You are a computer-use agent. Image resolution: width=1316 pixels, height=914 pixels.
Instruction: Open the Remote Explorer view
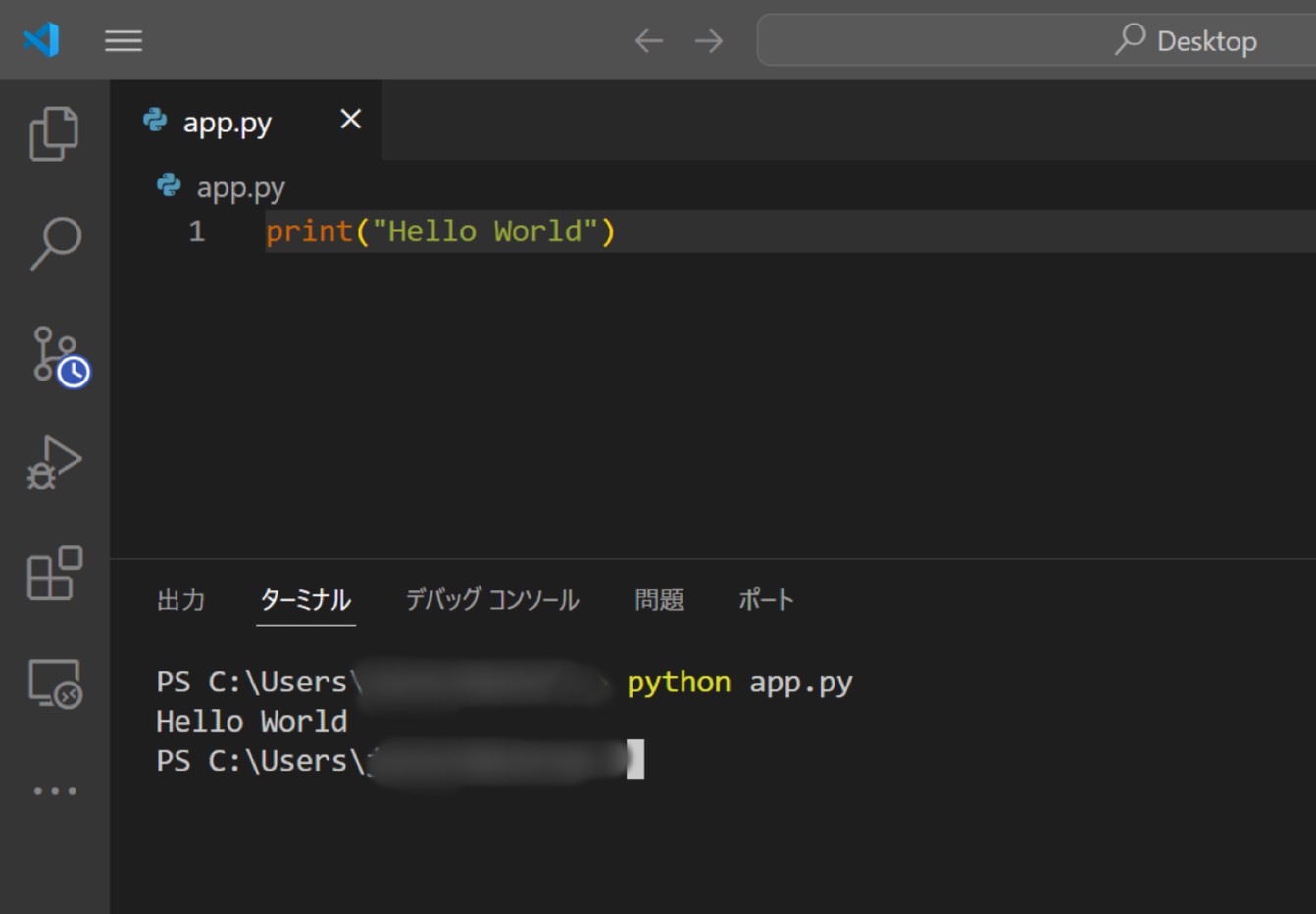[54, 682]
